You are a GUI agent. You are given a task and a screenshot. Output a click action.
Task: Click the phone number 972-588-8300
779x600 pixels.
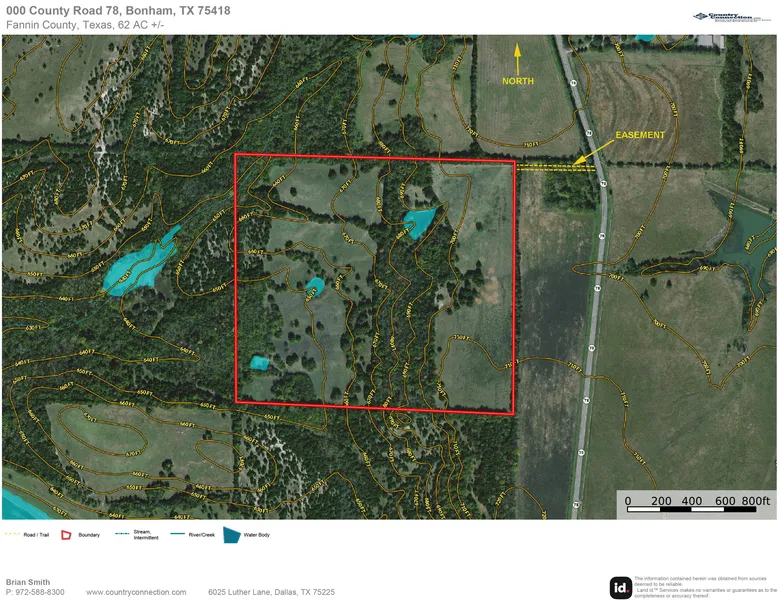pyautogui.click(x=35, y=592)
